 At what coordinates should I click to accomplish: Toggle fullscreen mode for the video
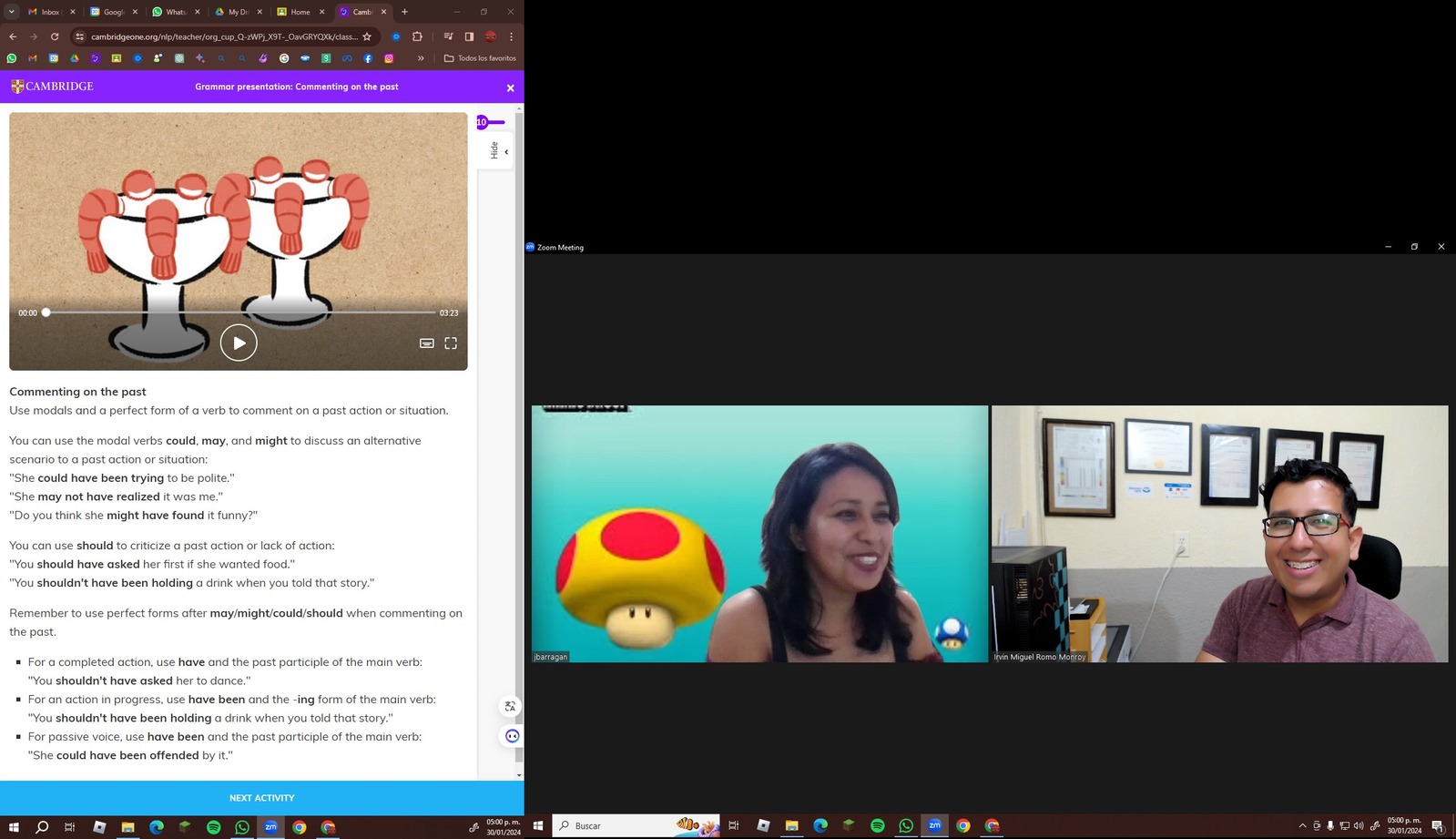tap(451, 343)
